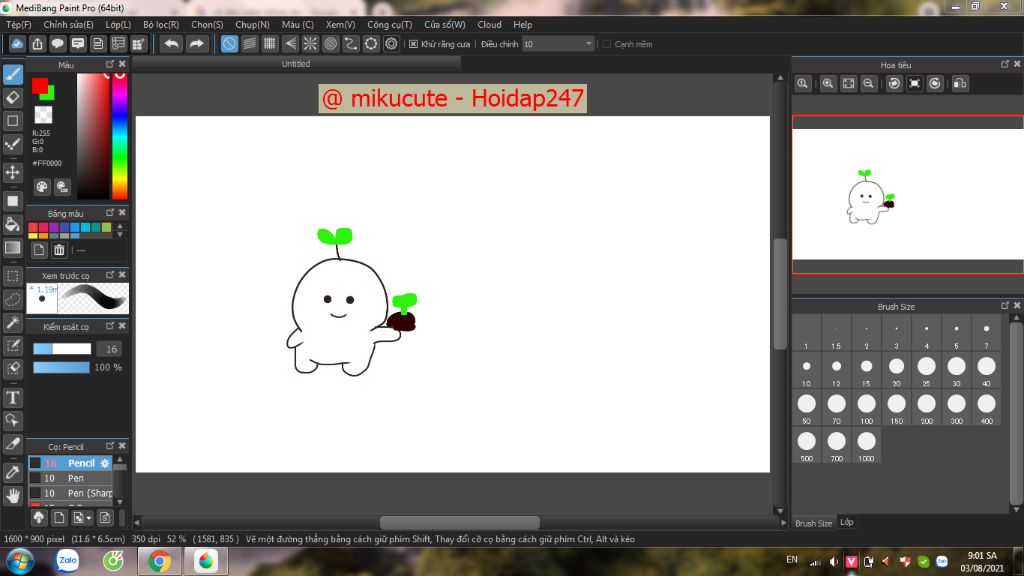Enable the crisscross grid snap guide

tap(270, 44)
